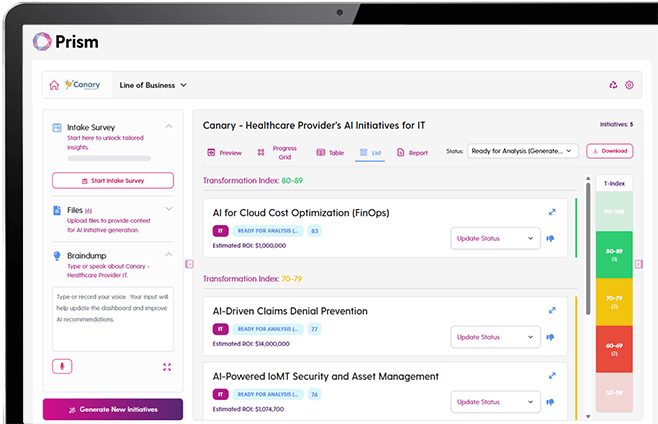Click the recycle icon near settings
The image size is (658, 424).
(613, 85)
